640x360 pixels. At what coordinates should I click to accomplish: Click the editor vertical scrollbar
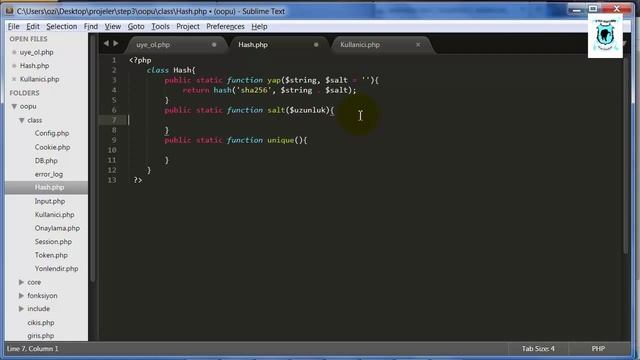point(627,155)
